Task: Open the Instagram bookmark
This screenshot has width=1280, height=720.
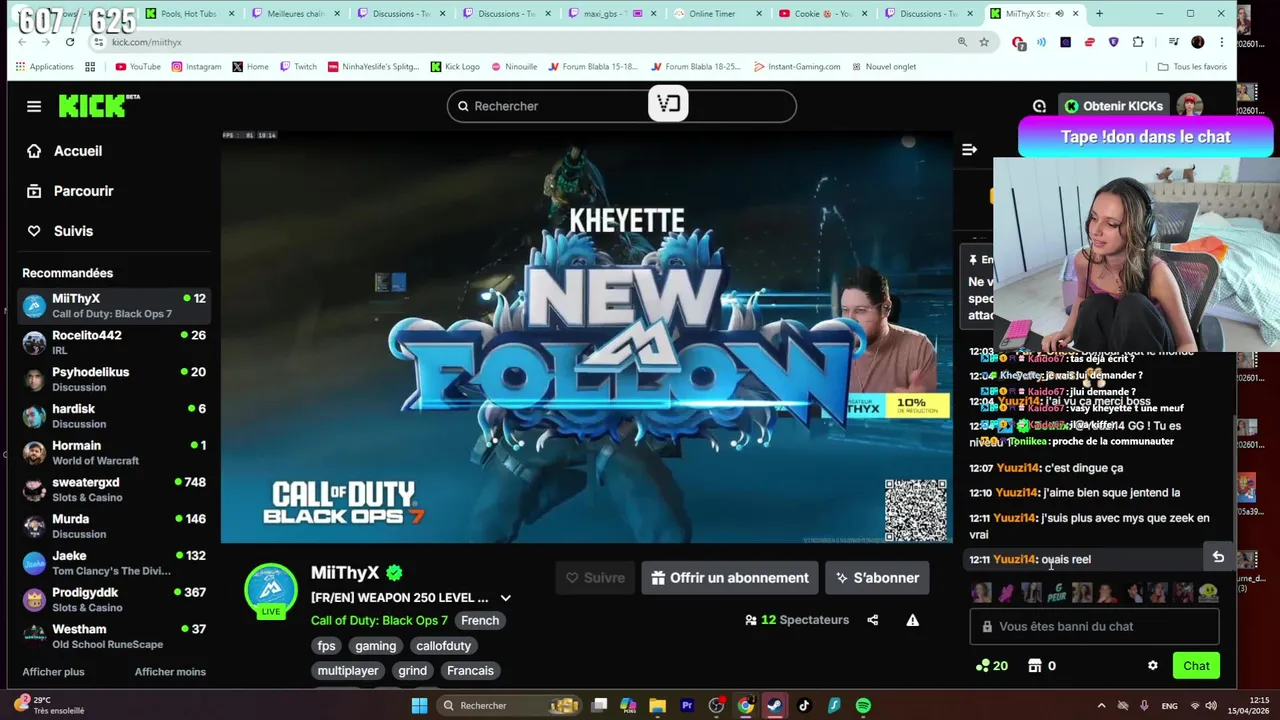Action: point(196,67)
